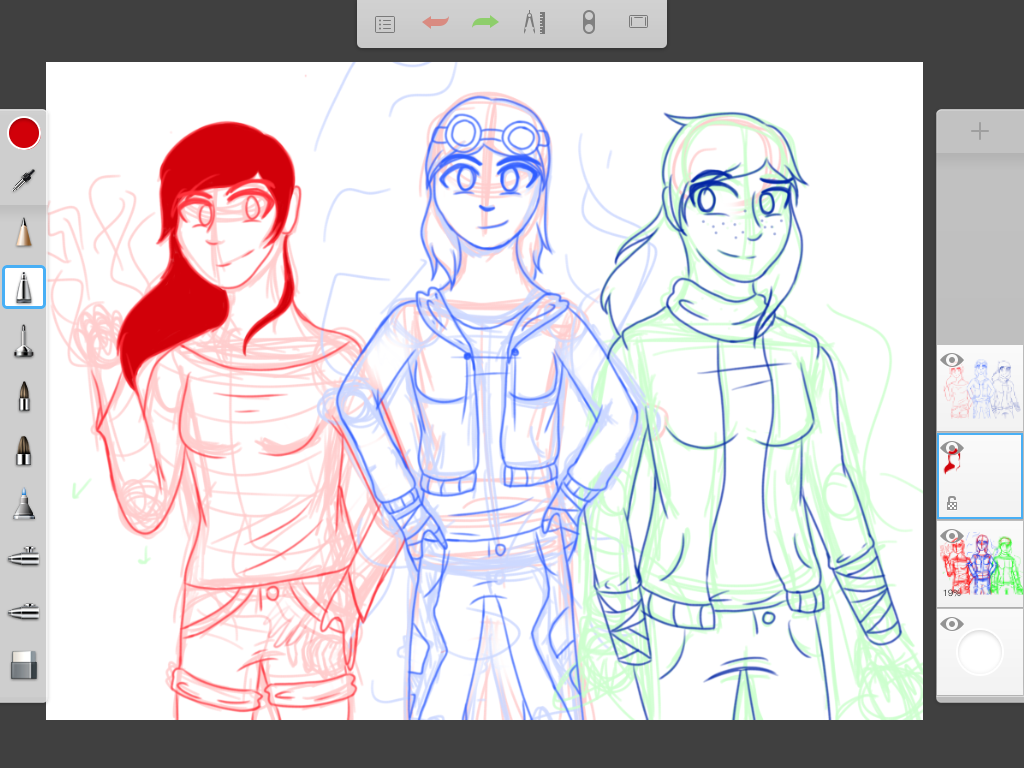
Task: Select the ballpoint pen brush below the selected pen
Action: point(23,341)
